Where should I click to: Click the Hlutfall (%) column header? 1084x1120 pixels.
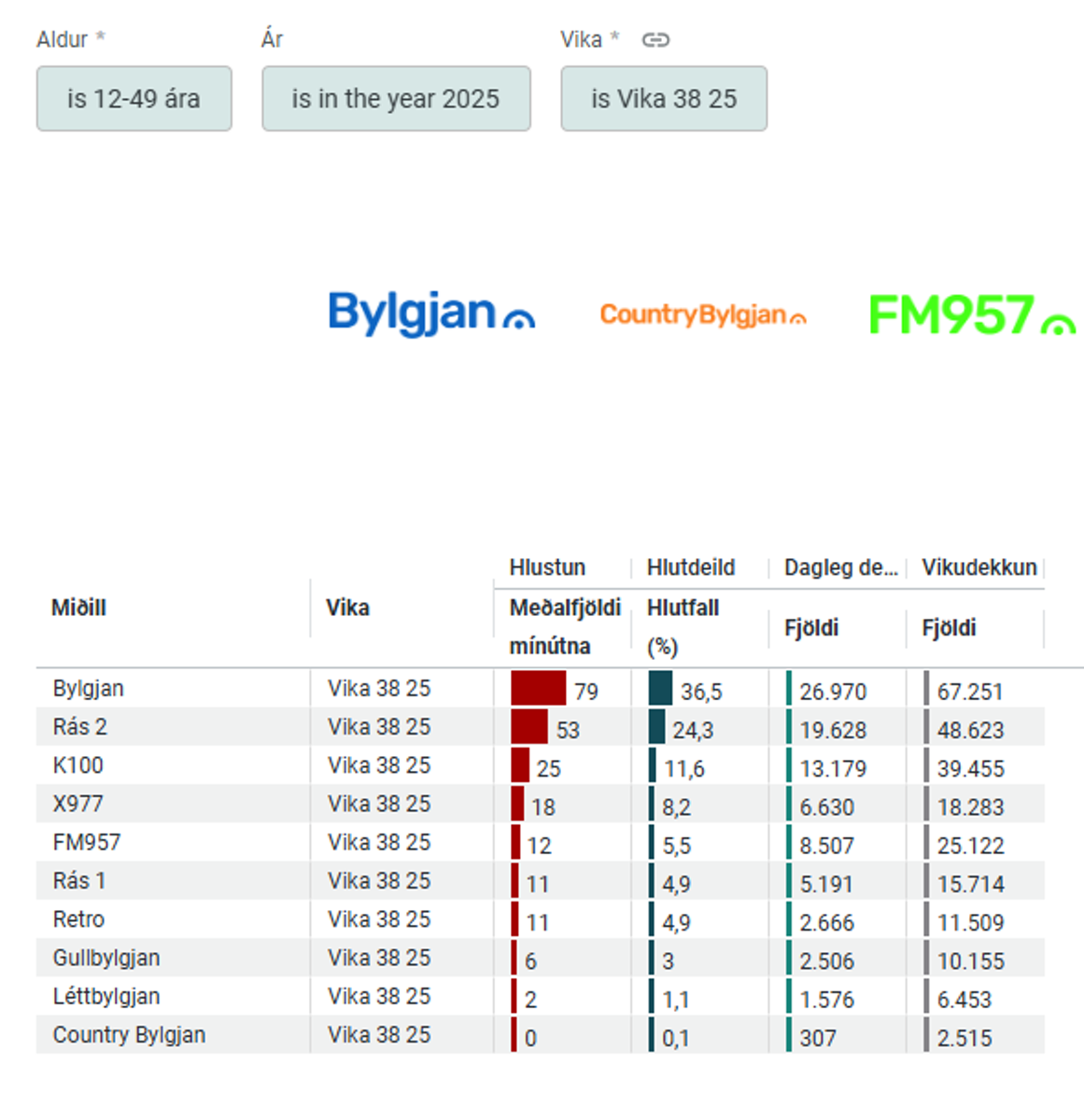[683, 626]
